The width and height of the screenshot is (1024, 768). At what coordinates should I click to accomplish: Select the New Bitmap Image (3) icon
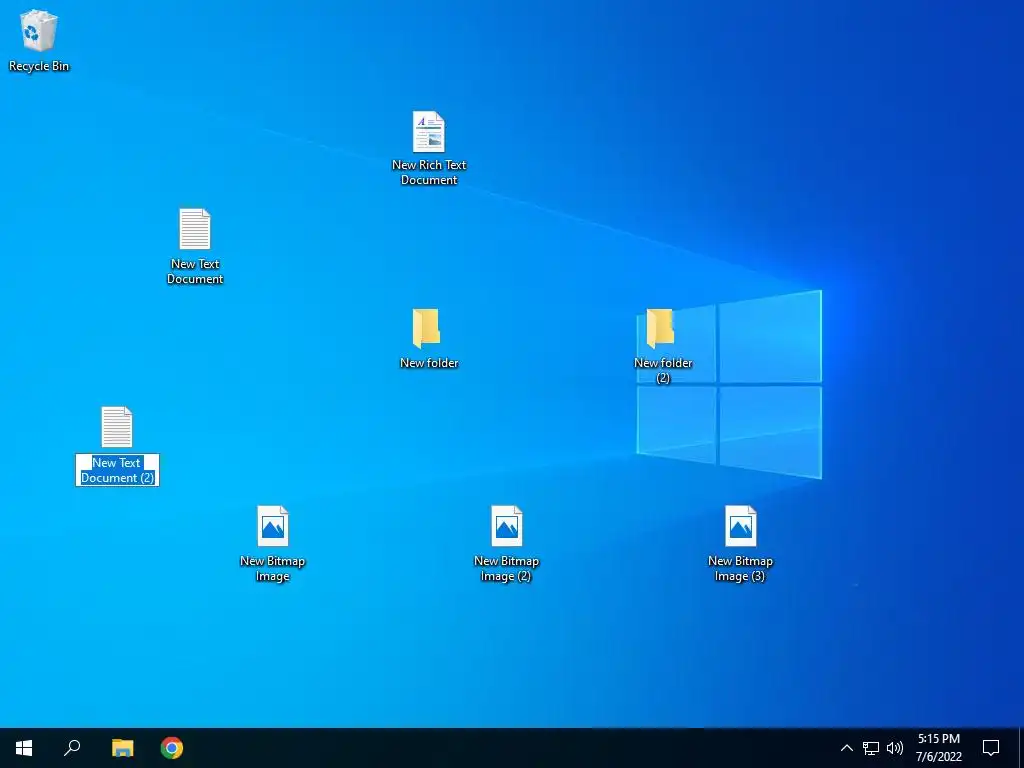pyautogui.click(x=740, y=526)
